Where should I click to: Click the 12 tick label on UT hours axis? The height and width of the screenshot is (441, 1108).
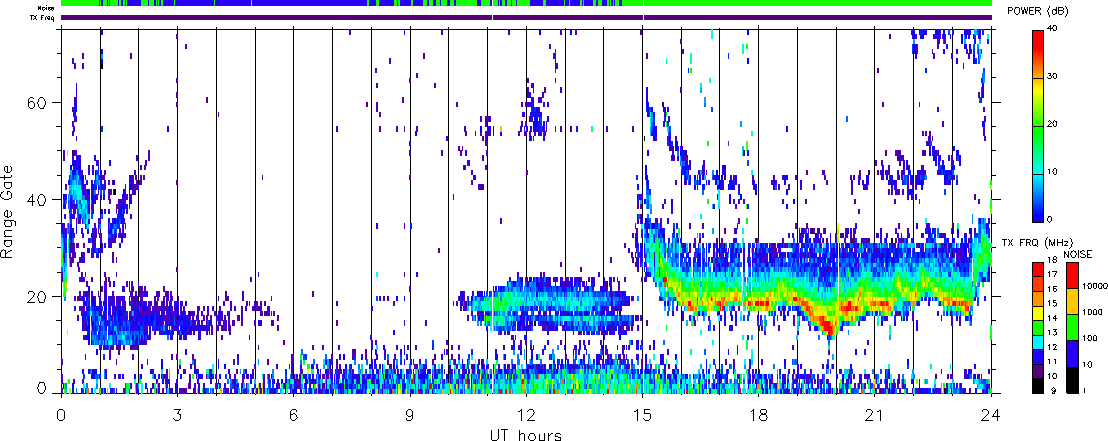tap(526, 414)
